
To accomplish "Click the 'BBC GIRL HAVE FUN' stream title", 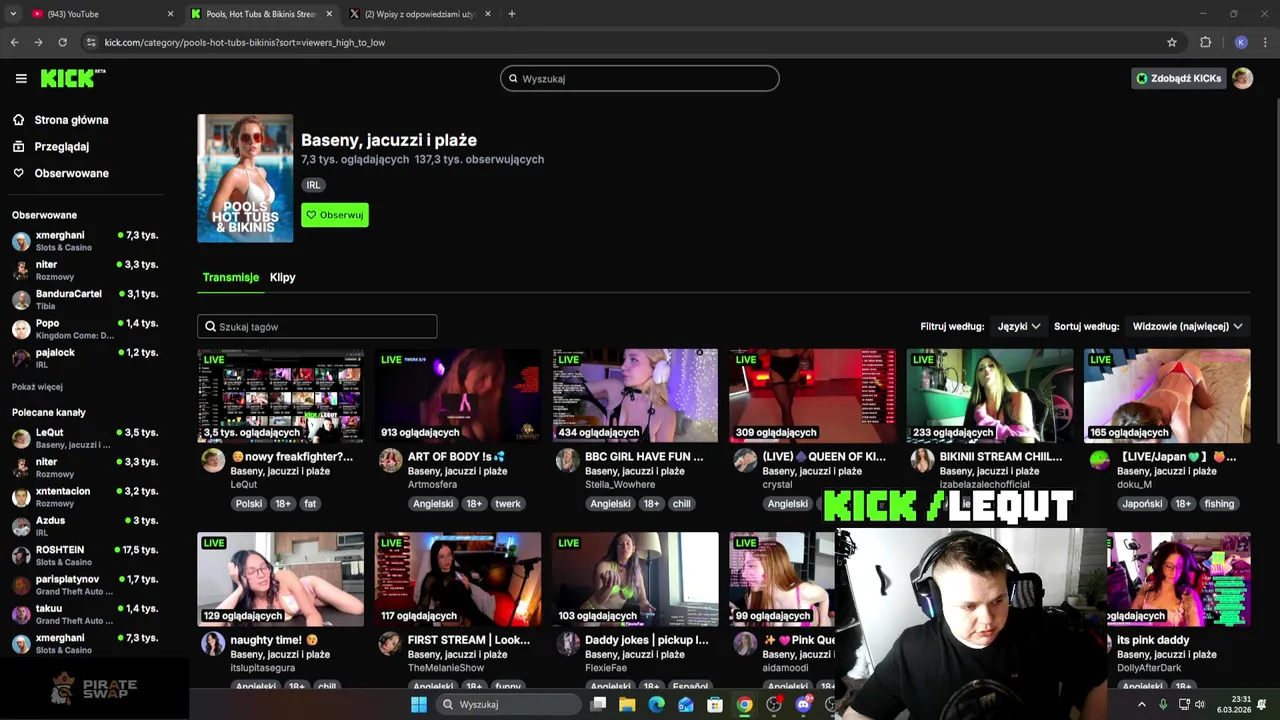I will pos(644,457).
